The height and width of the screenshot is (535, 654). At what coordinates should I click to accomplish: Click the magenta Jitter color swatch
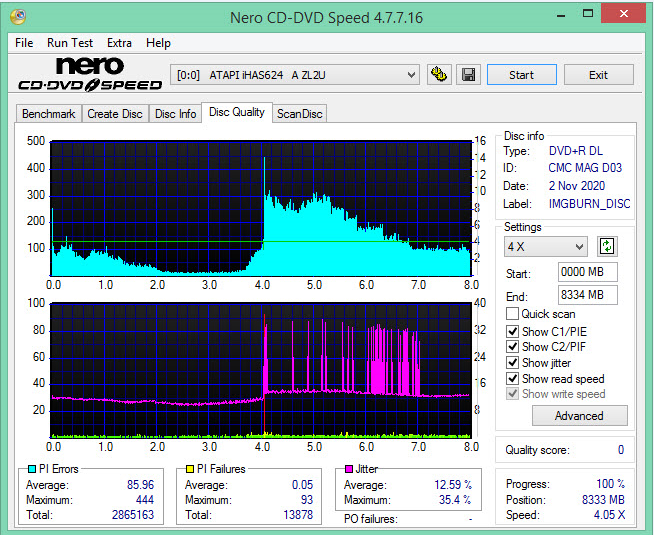[x=349, y=469]
